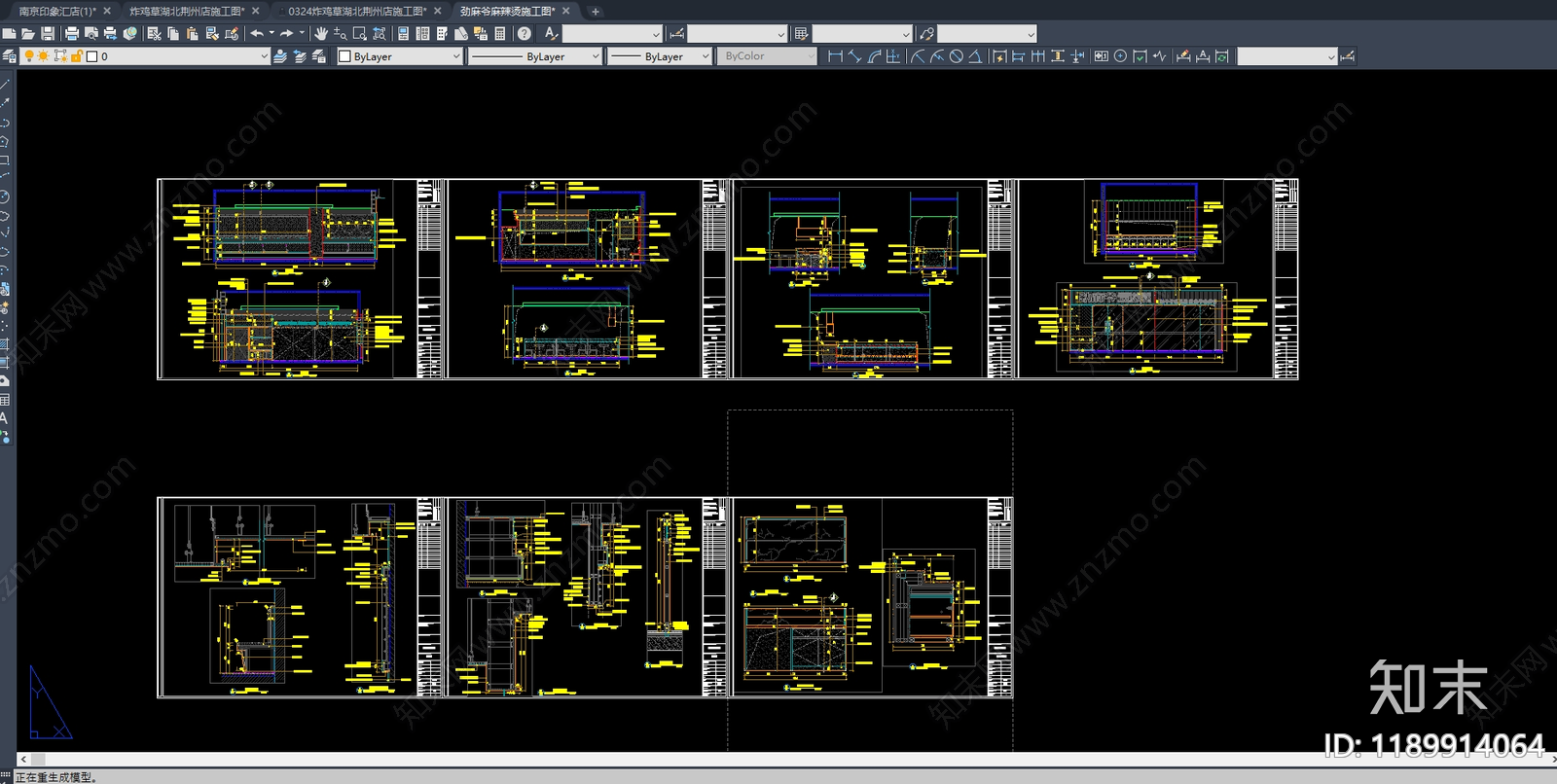Click the Plot (print) icon
This screenshot has width=1557, height=784.
[x=72, y=33]
